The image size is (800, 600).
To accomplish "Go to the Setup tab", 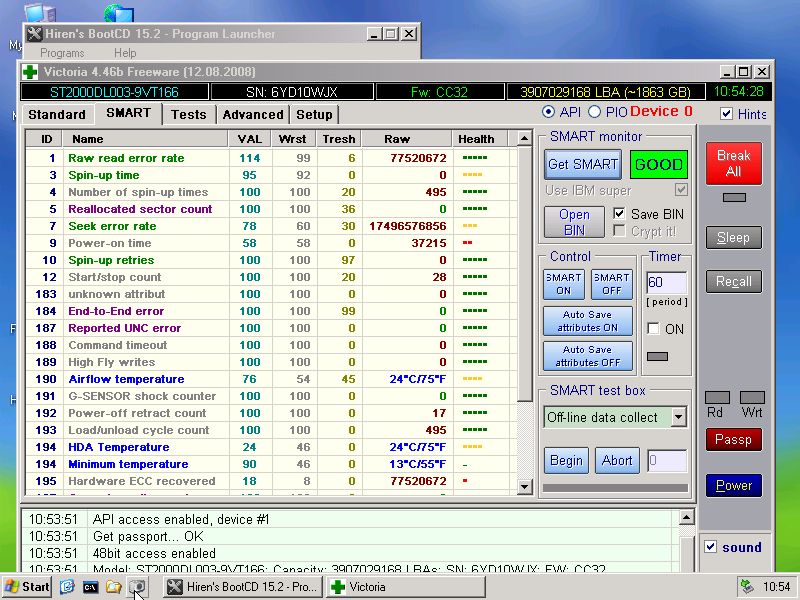I will point(314,114).
